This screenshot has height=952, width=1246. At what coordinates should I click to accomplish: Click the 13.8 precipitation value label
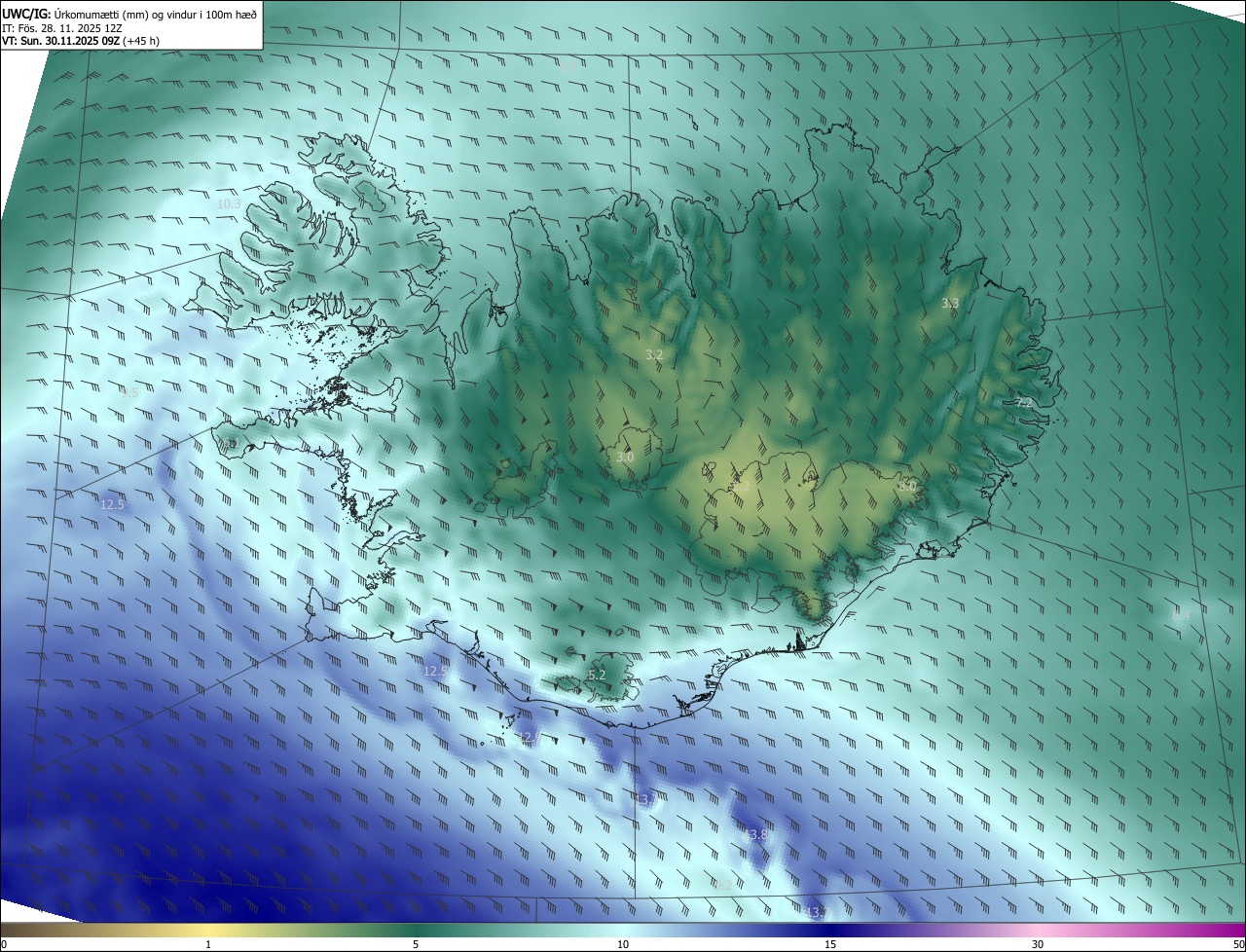pos(755,835)
